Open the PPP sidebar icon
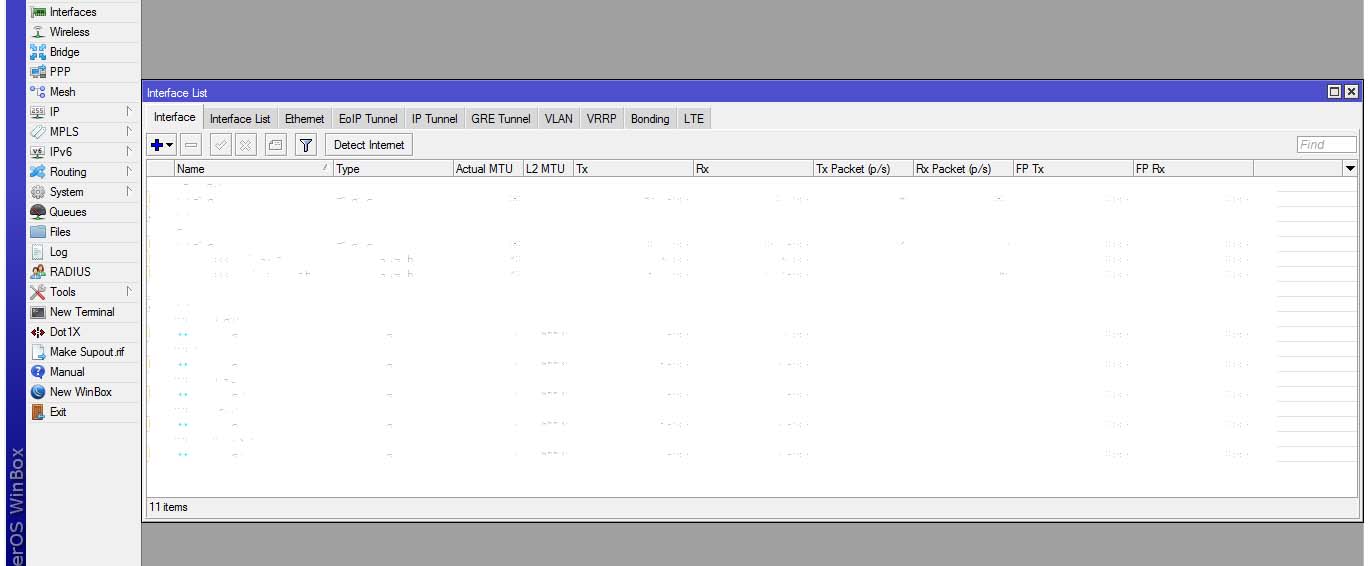Screen dimensions: 1368x566 point(38,72)
